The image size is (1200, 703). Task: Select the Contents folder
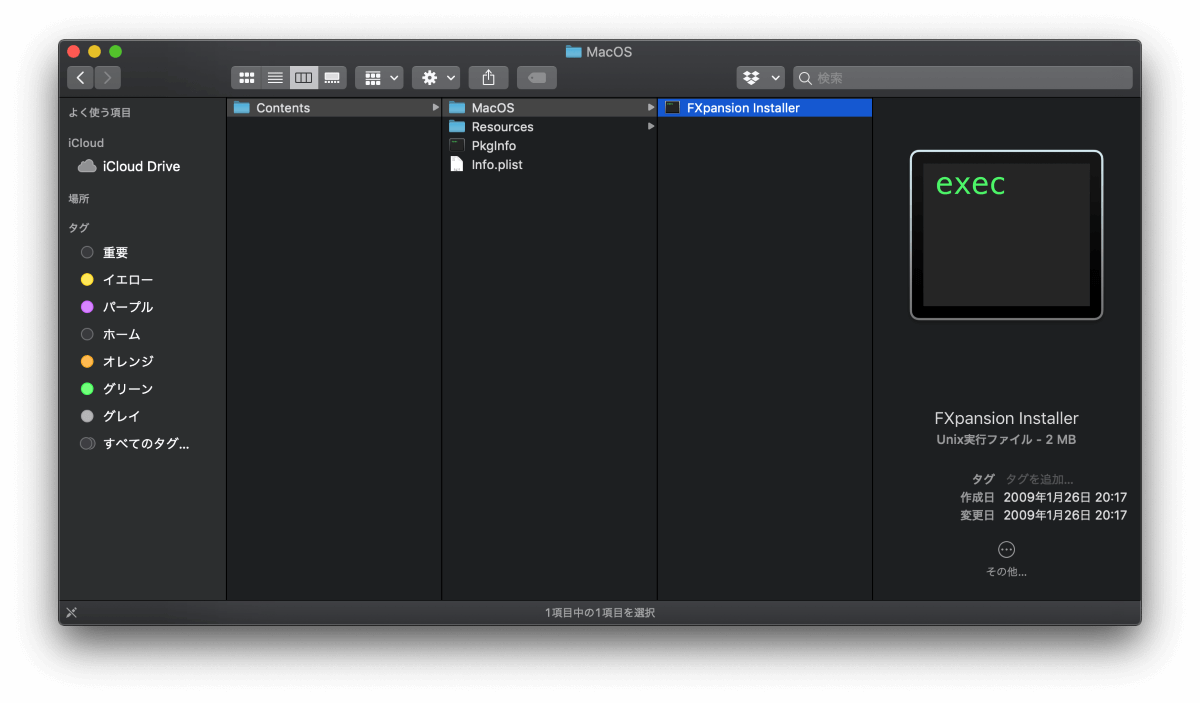point(334,108)
